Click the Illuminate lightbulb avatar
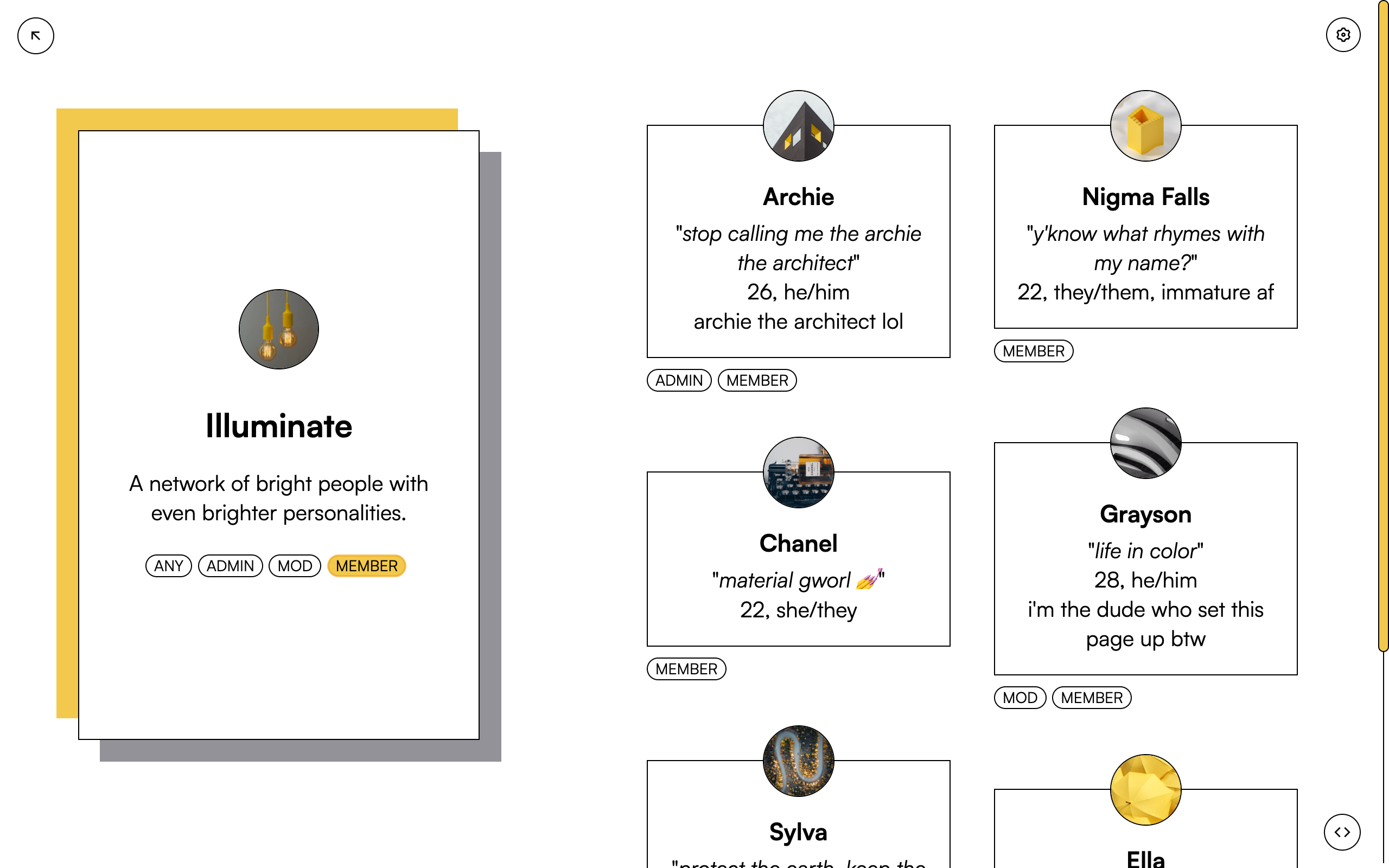The width and height of the screenshot is (1389, 868). point(278,329)
